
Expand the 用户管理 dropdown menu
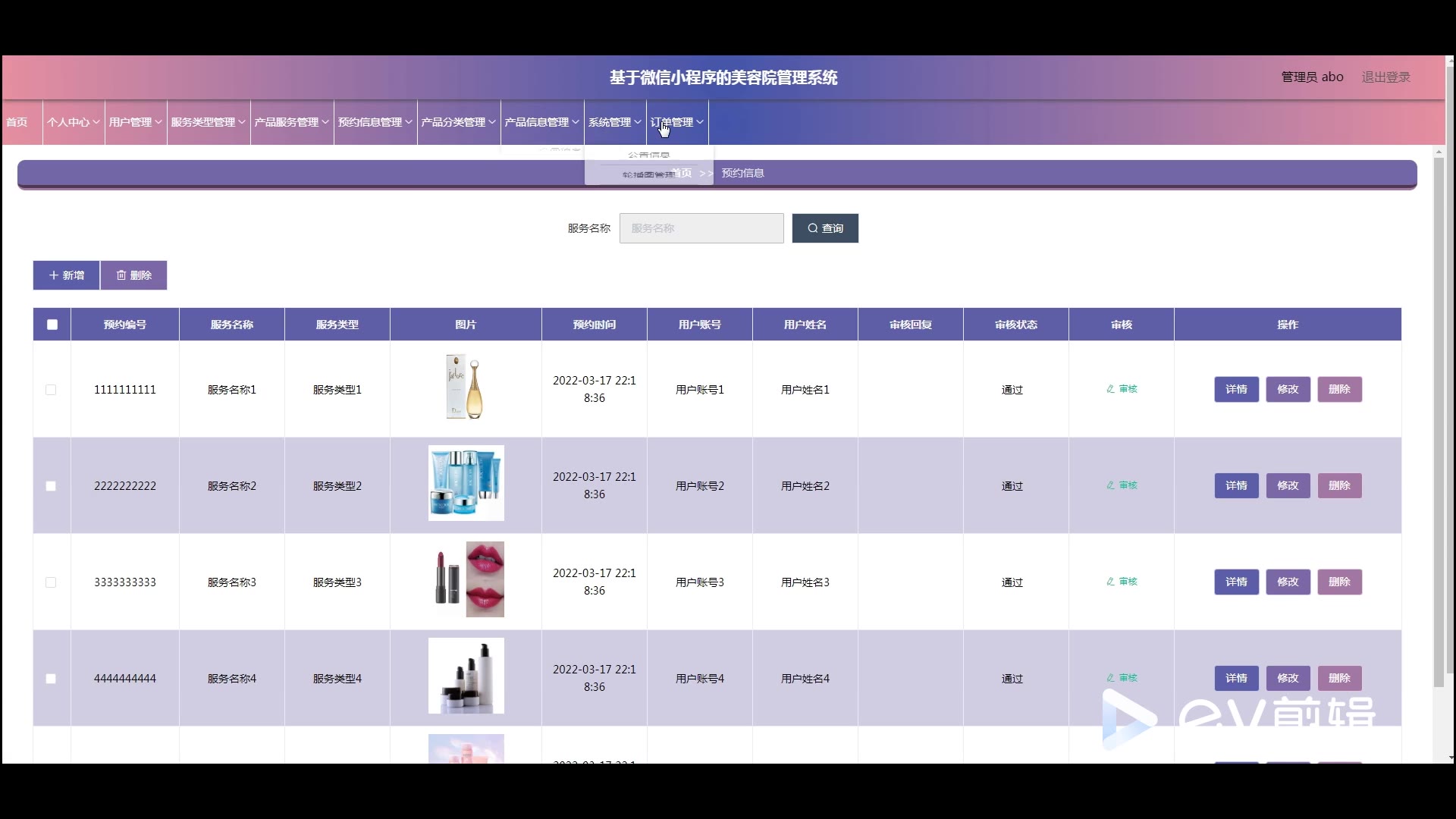tap(135, 122)
